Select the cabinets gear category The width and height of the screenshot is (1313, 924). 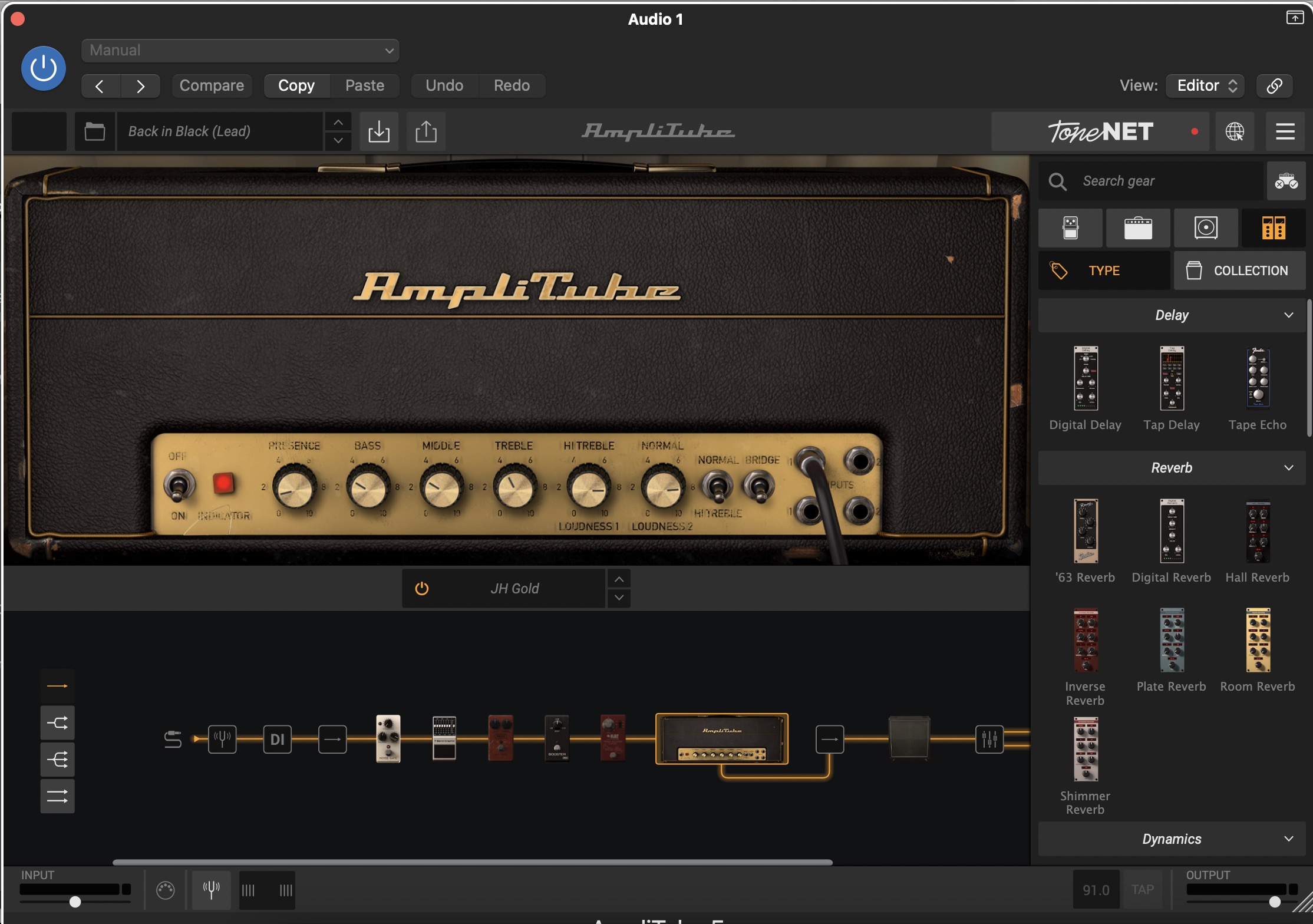(1206, 227)
